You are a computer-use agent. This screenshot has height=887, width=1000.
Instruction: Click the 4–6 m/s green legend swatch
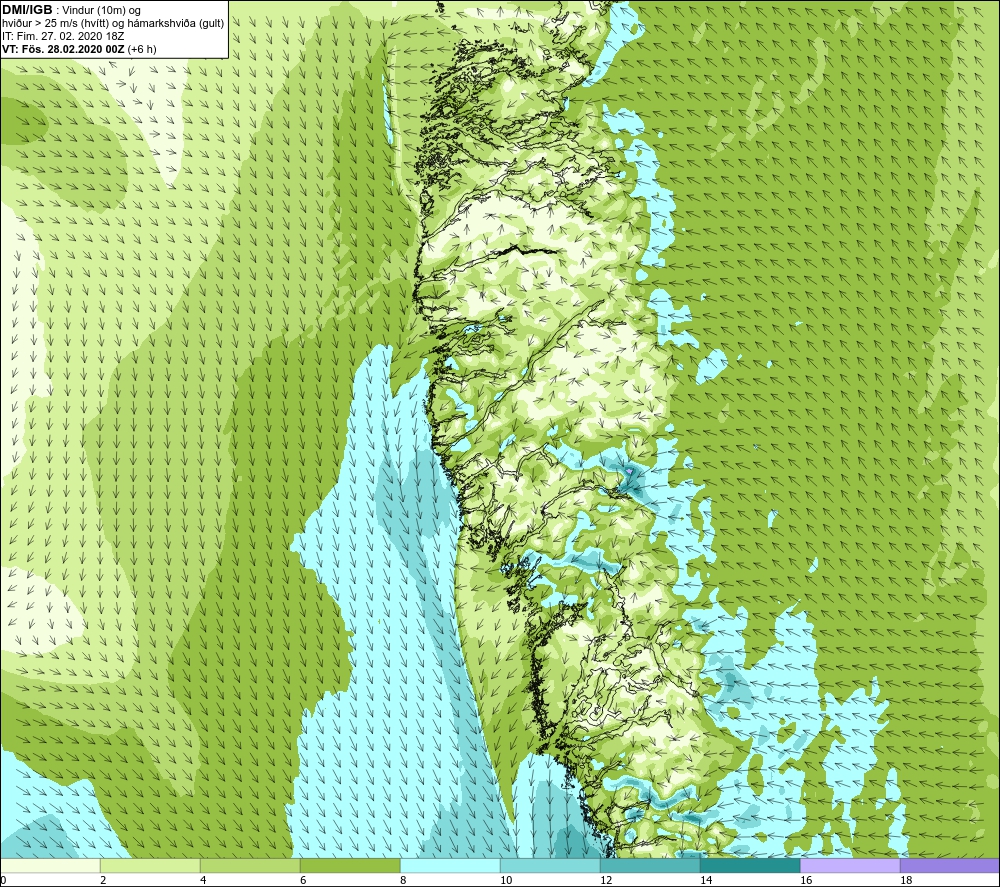(250, 865)
